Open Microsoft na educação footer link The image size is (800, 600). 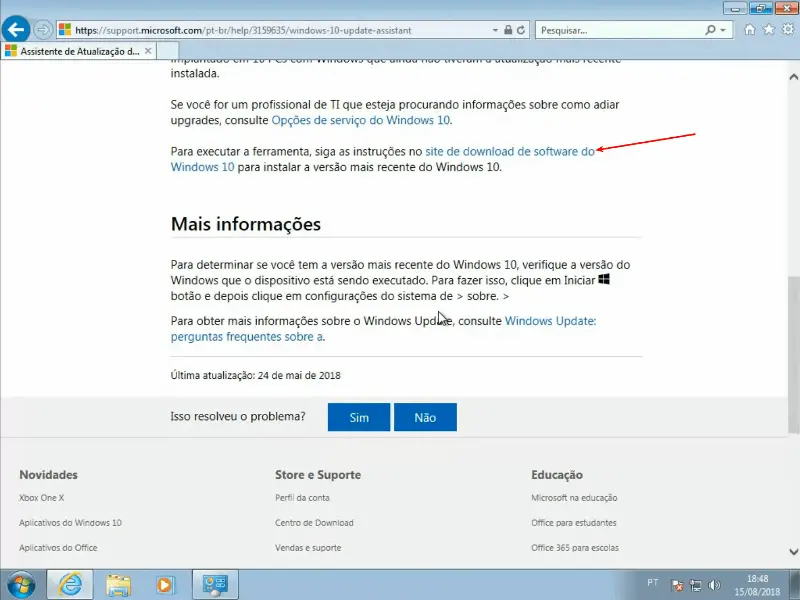pyautogui.click(x=574, y=498)
